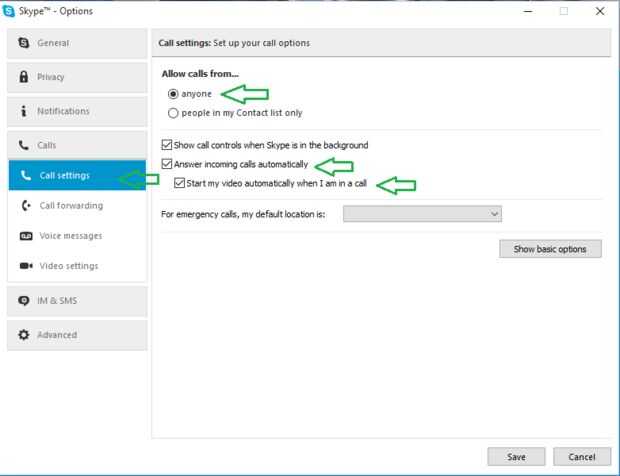Click the Notifications info icon
The image size is (620, 476).
pos(24,111)
